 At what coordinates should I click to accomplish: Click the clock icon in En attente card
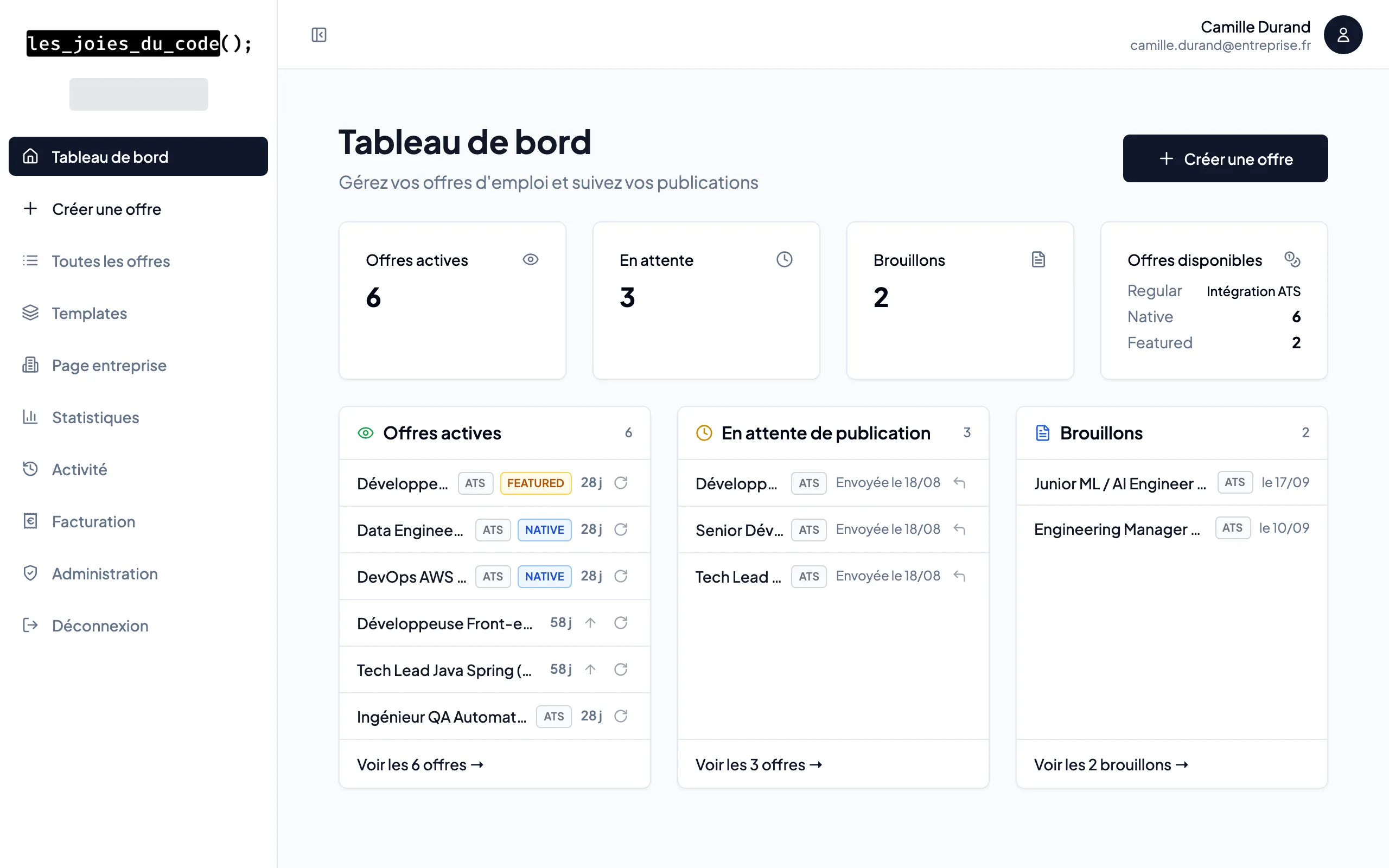click(x=784, y=259)
